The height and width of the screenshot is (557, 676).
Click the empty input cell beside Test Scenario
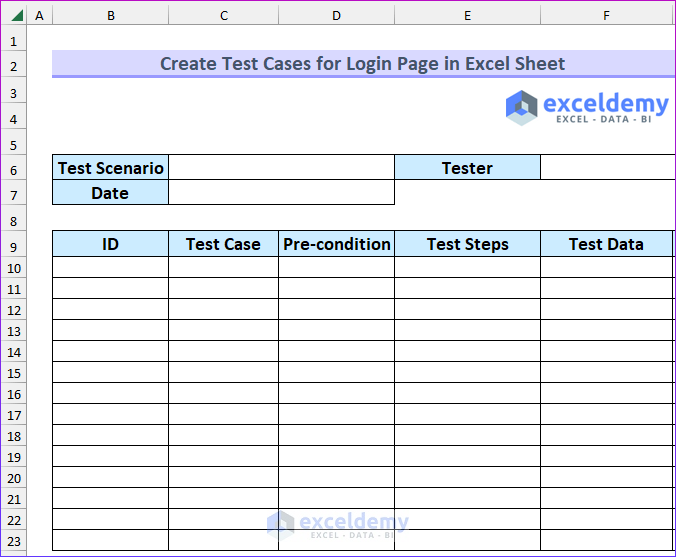click(281, 168)
